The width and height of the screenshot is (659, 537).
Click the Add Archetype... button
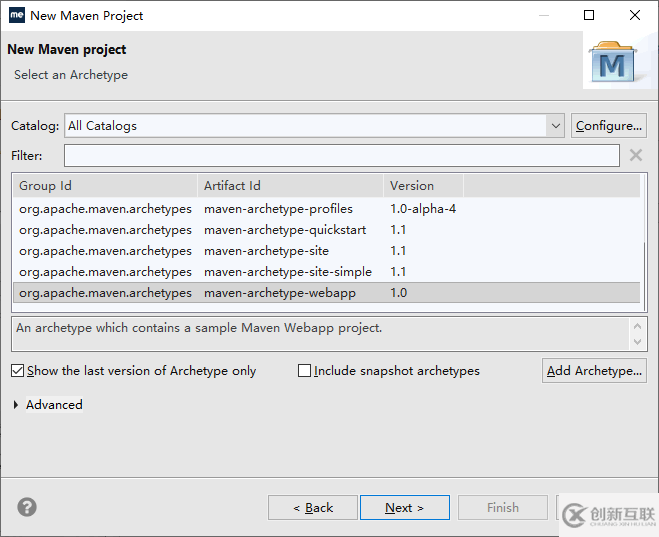pyautogui.click(x=594, y=371)
